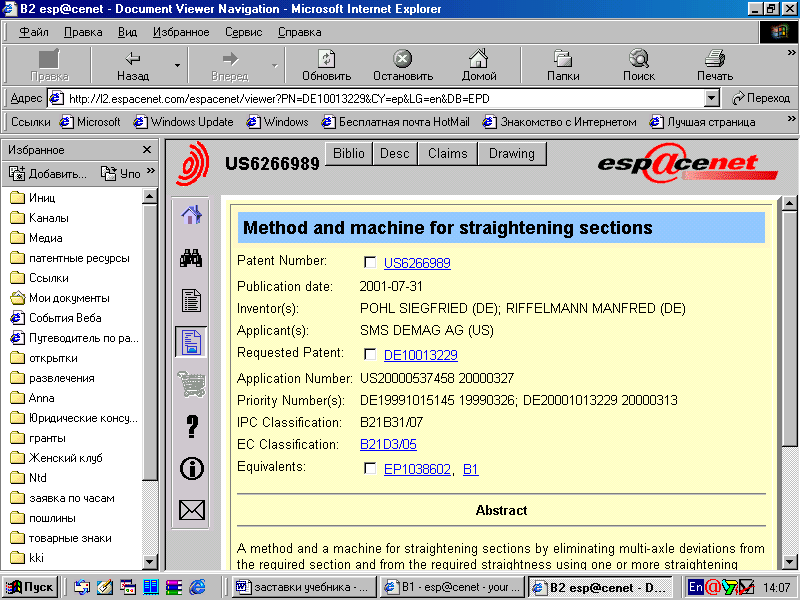Check the box next to US6266989
Viewport: 800px width, 600px height.
point(370,262)
